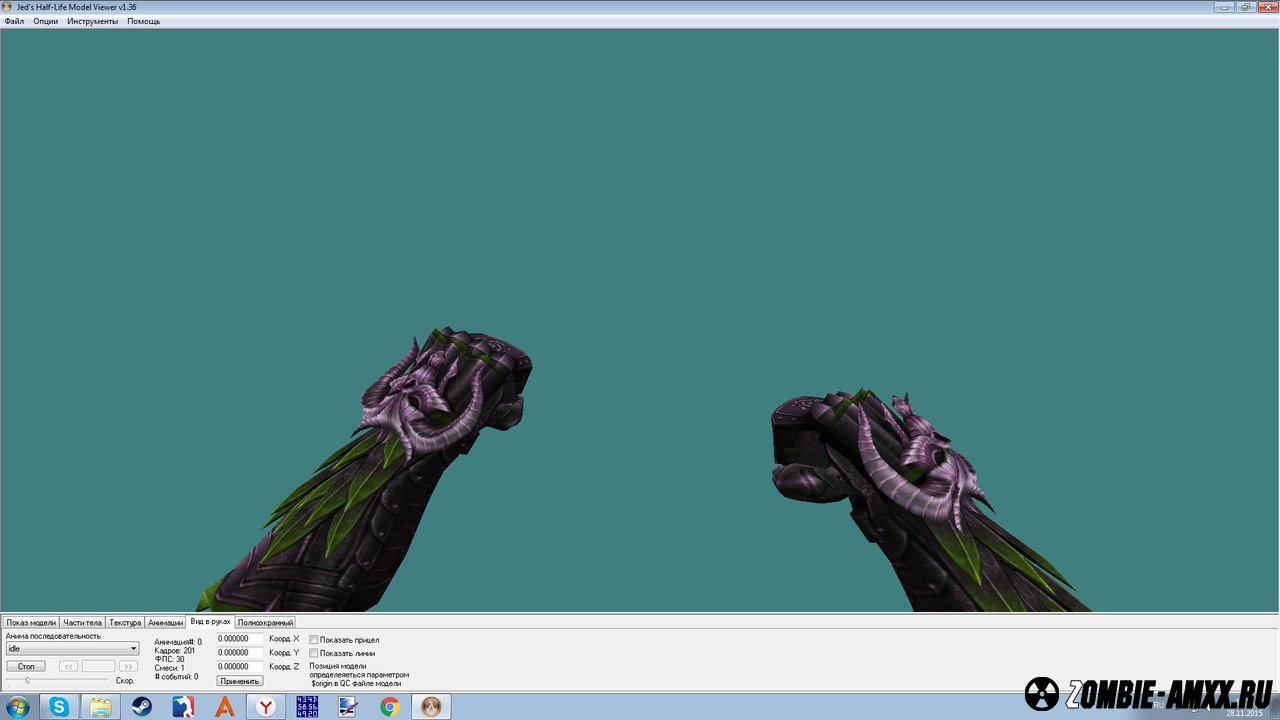
Task: Click the Смеси: 1 info text
Action: pyautogui.click(x=170, y=668)
